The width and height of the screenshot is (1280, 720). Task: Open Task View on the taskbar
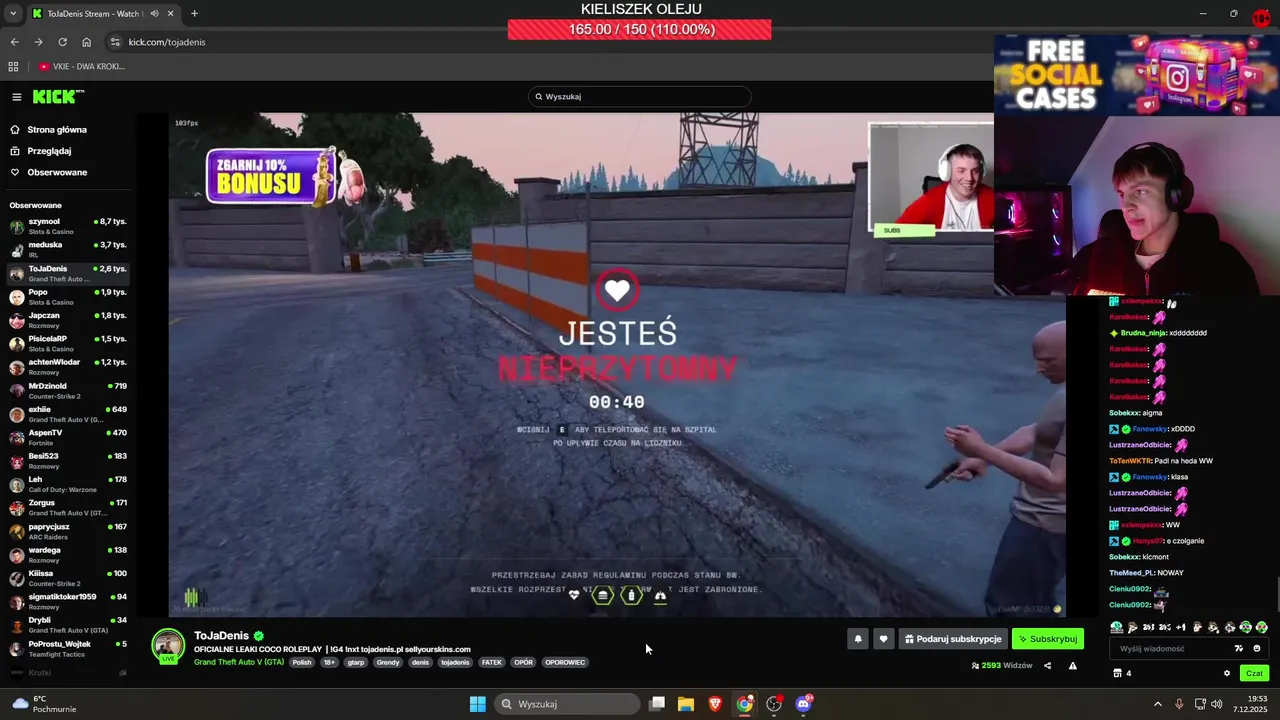tap(657, 704)
